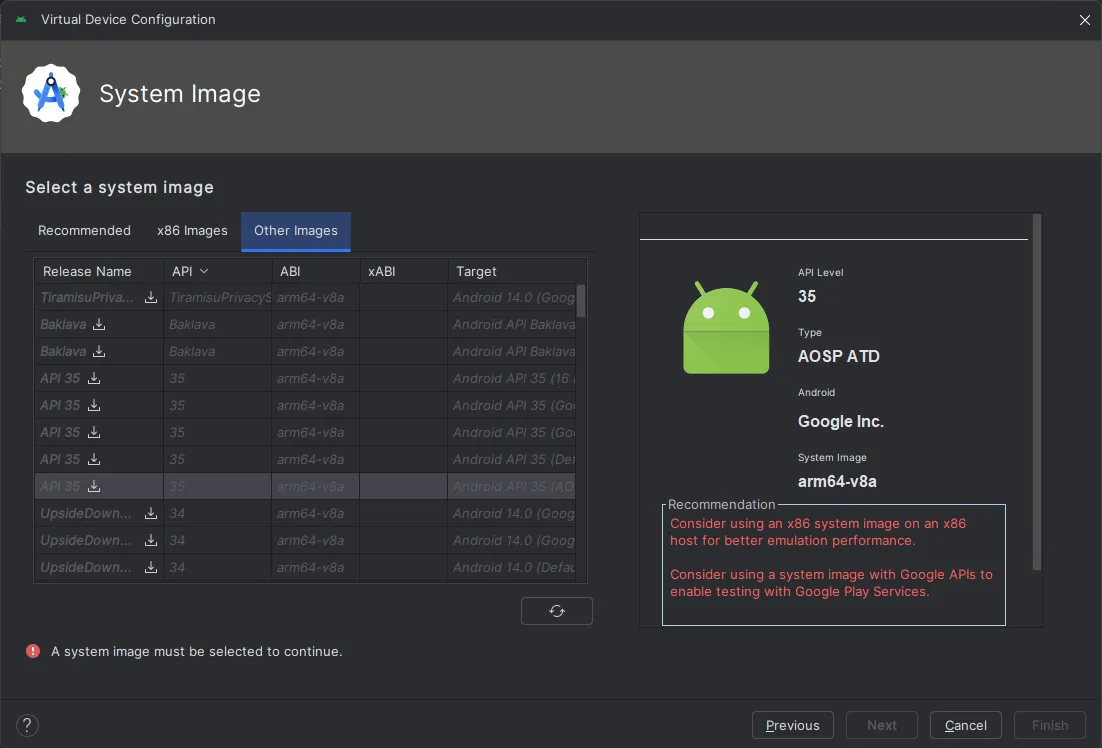Click the ABI column header

290,272
